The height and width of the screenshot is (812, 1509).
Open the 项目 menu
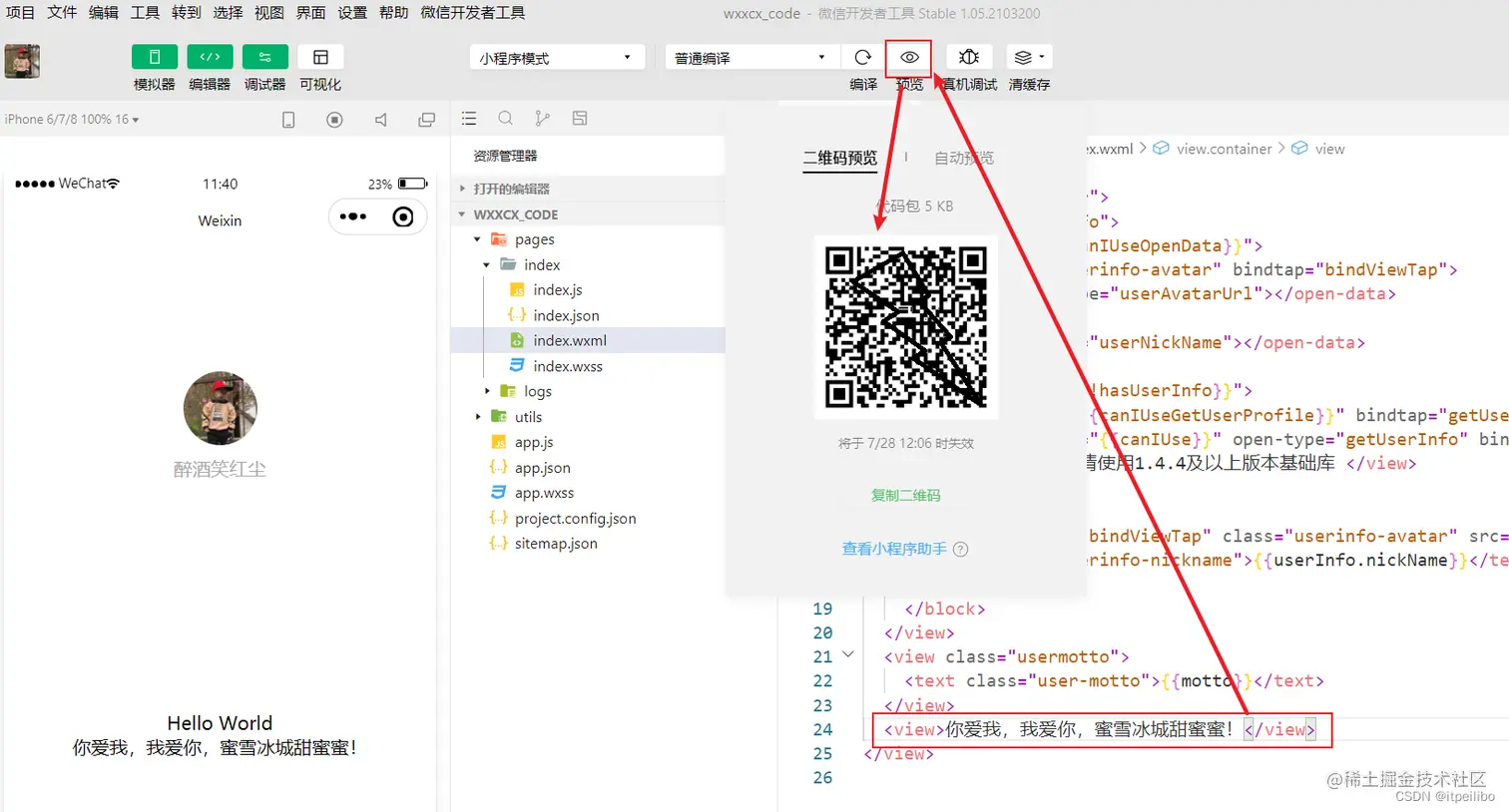point(20,12)
